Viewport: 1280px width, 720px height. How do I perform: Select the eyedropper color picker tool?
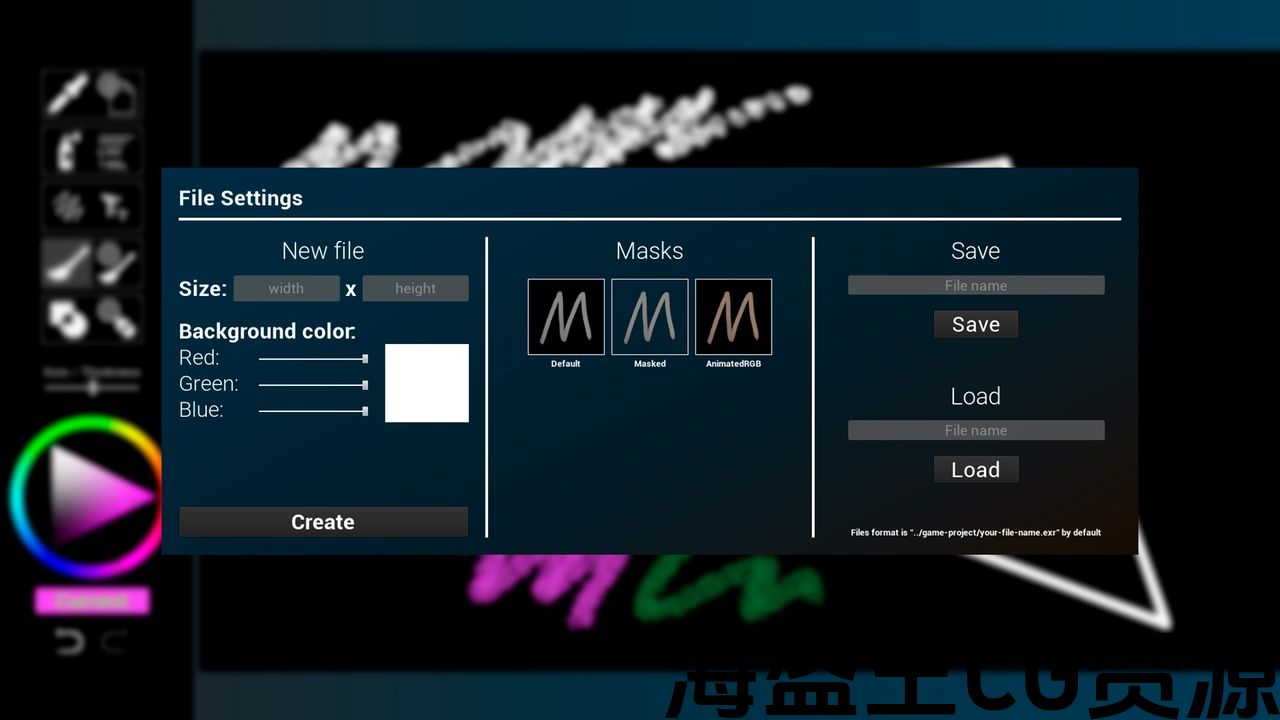pos(66,93)
